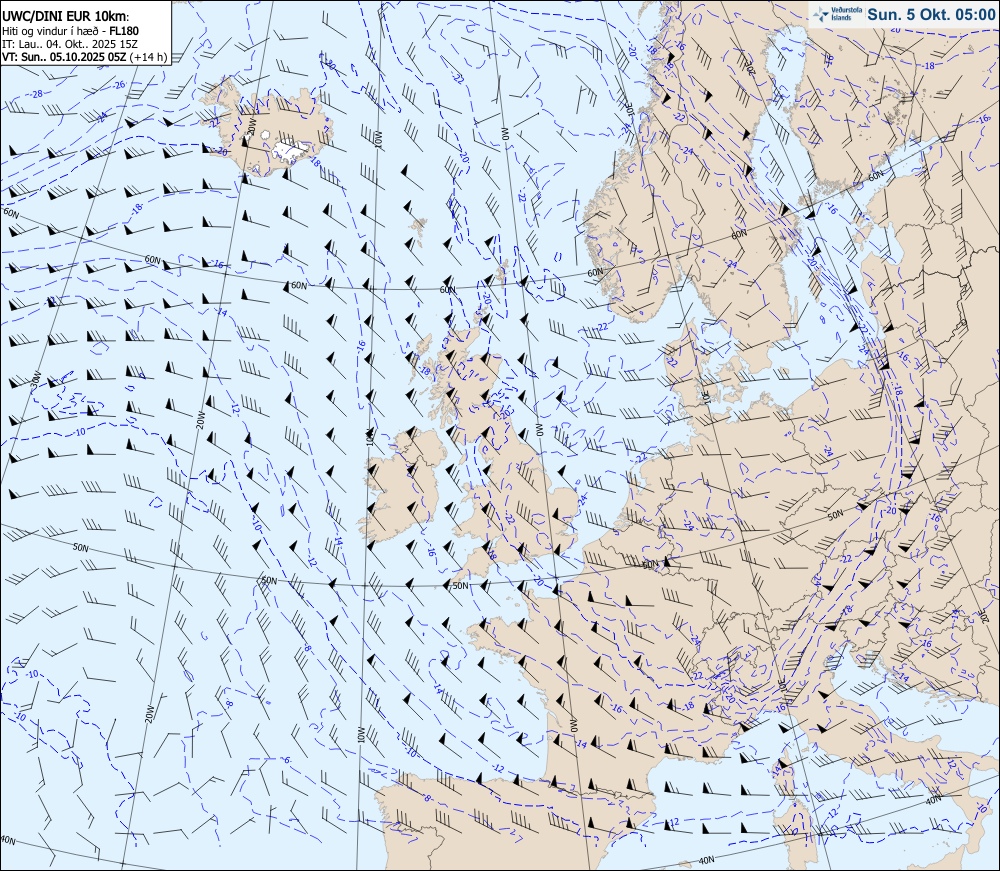This screenshot has height=871, width=1000.
Task: Click the white Vatnajökull glacier on Iceland
Action: (291, 149)
